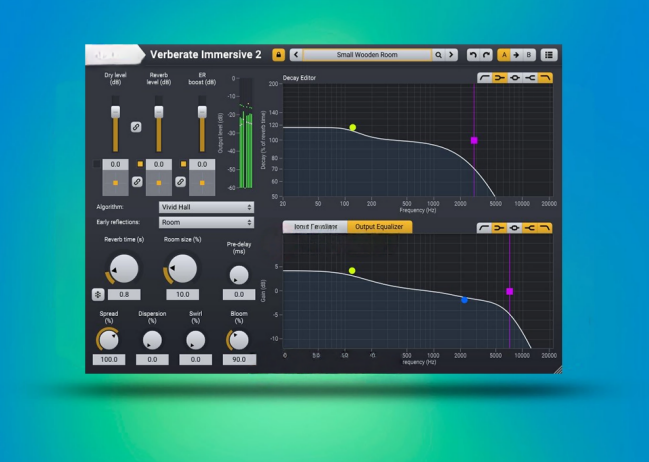The image size is (649, 462).
Task: Click the ER boost panner pad
Action: click(202, 183)
